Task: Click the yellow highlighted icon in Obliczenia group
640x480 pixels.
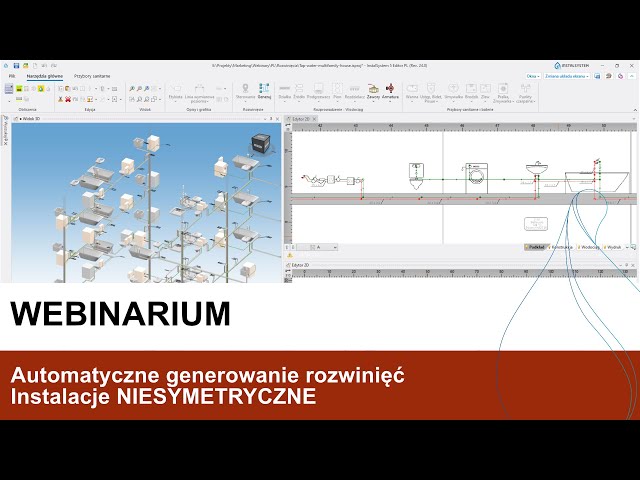Action: pyautogui.click(x=41, y=89)
